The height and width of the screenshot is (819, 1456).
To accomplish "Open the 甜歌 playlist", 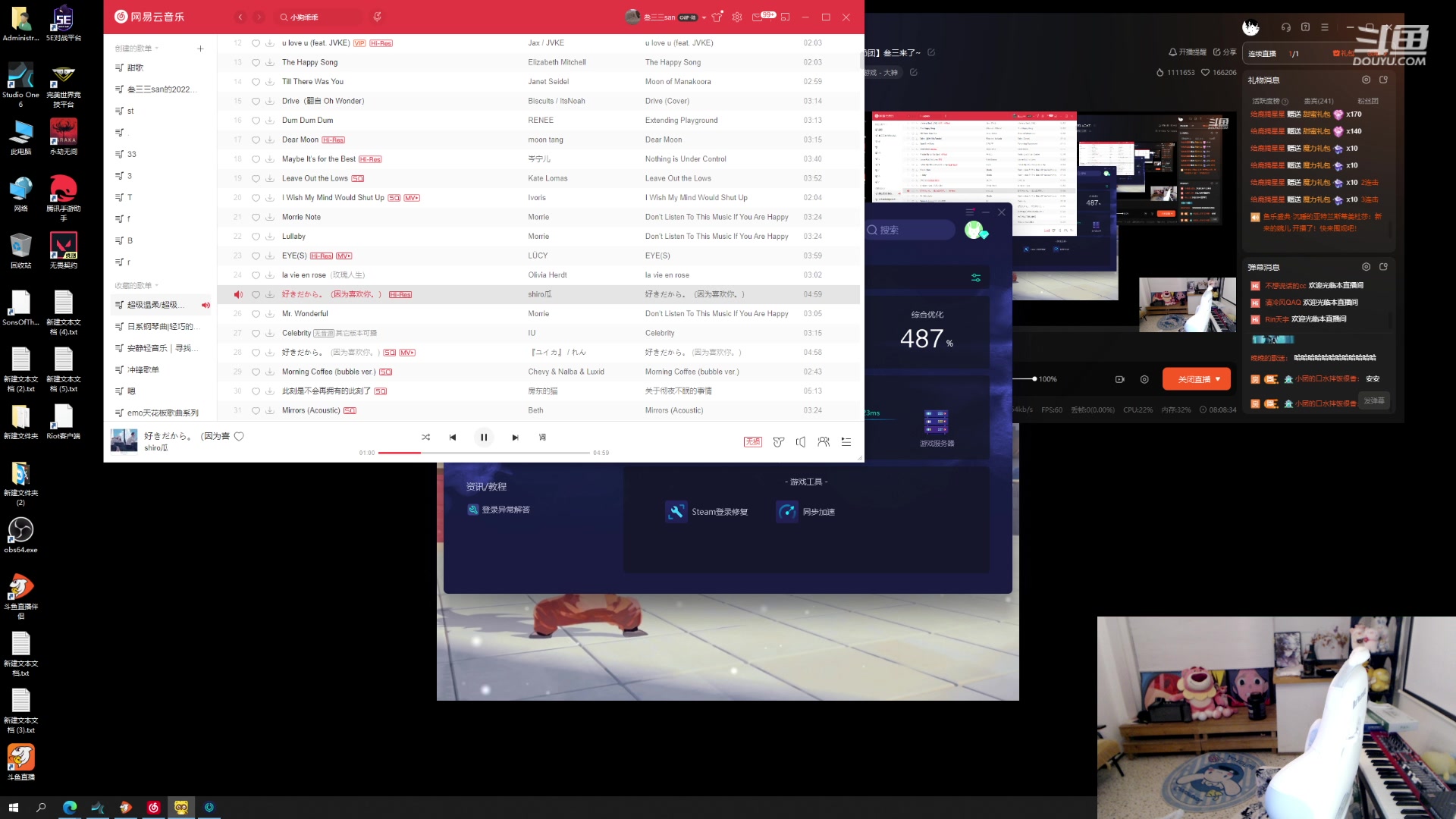I will tap(136, 67).
